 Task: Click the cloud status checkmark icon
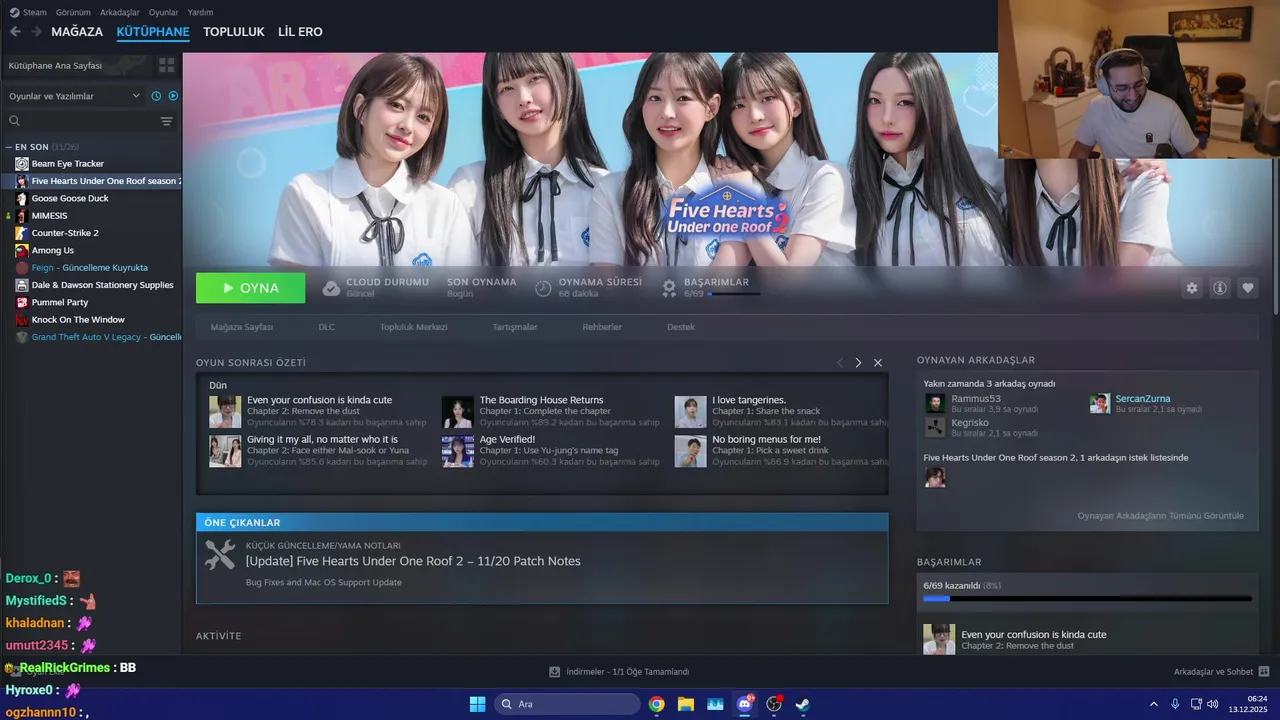331,288
